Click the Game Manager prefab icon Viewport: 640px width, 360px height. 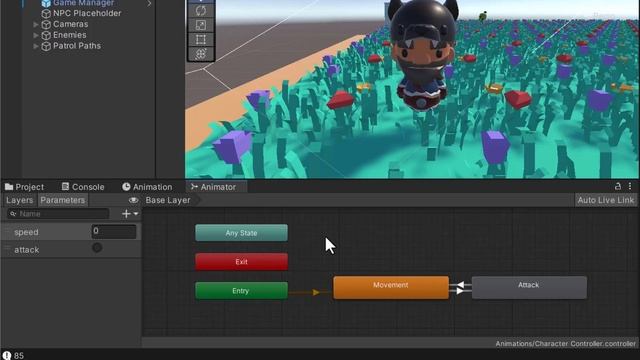(46, 3)
